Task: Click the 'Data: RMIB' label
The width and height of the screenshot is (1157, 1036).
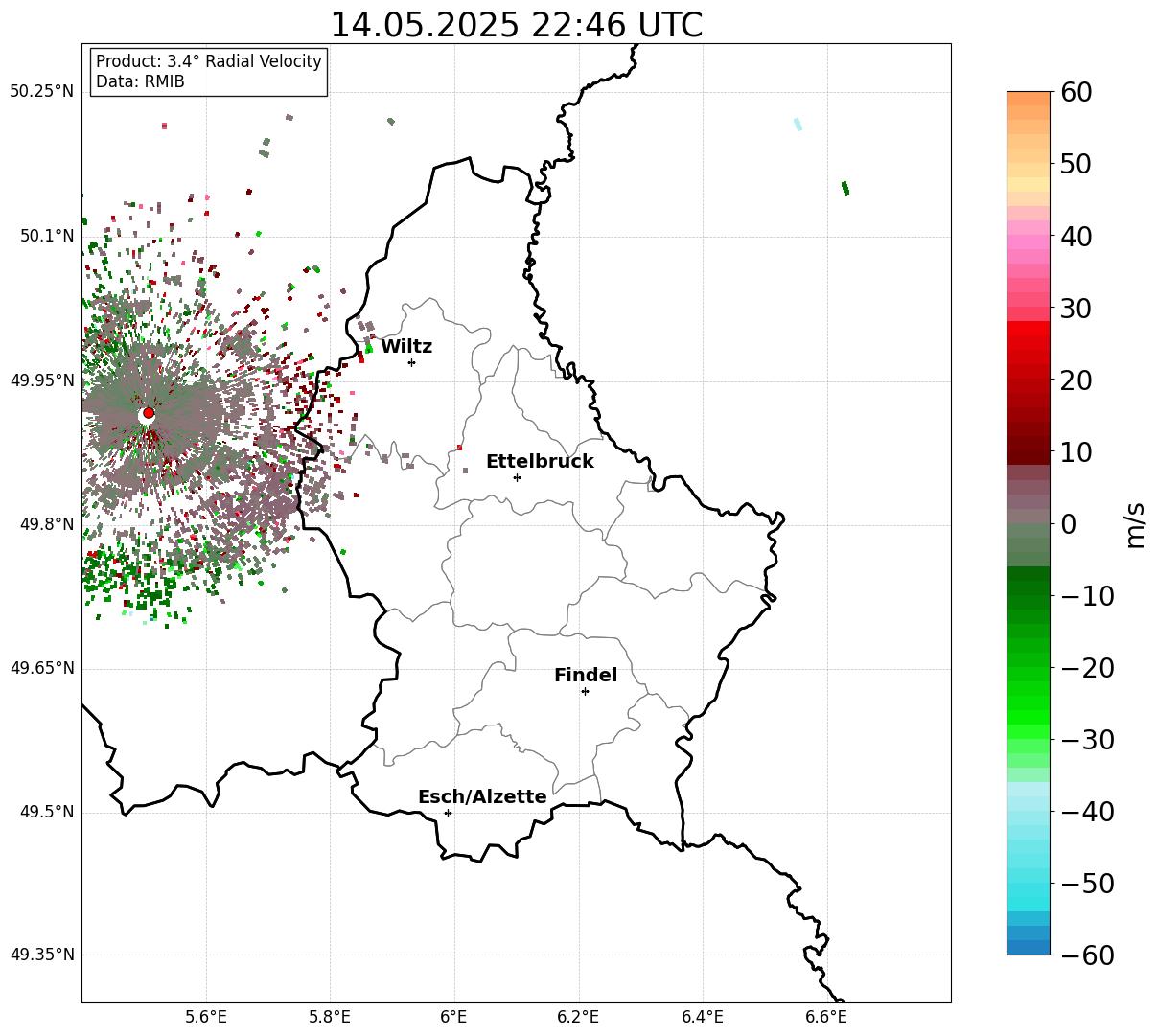Action: coord(140,81)
